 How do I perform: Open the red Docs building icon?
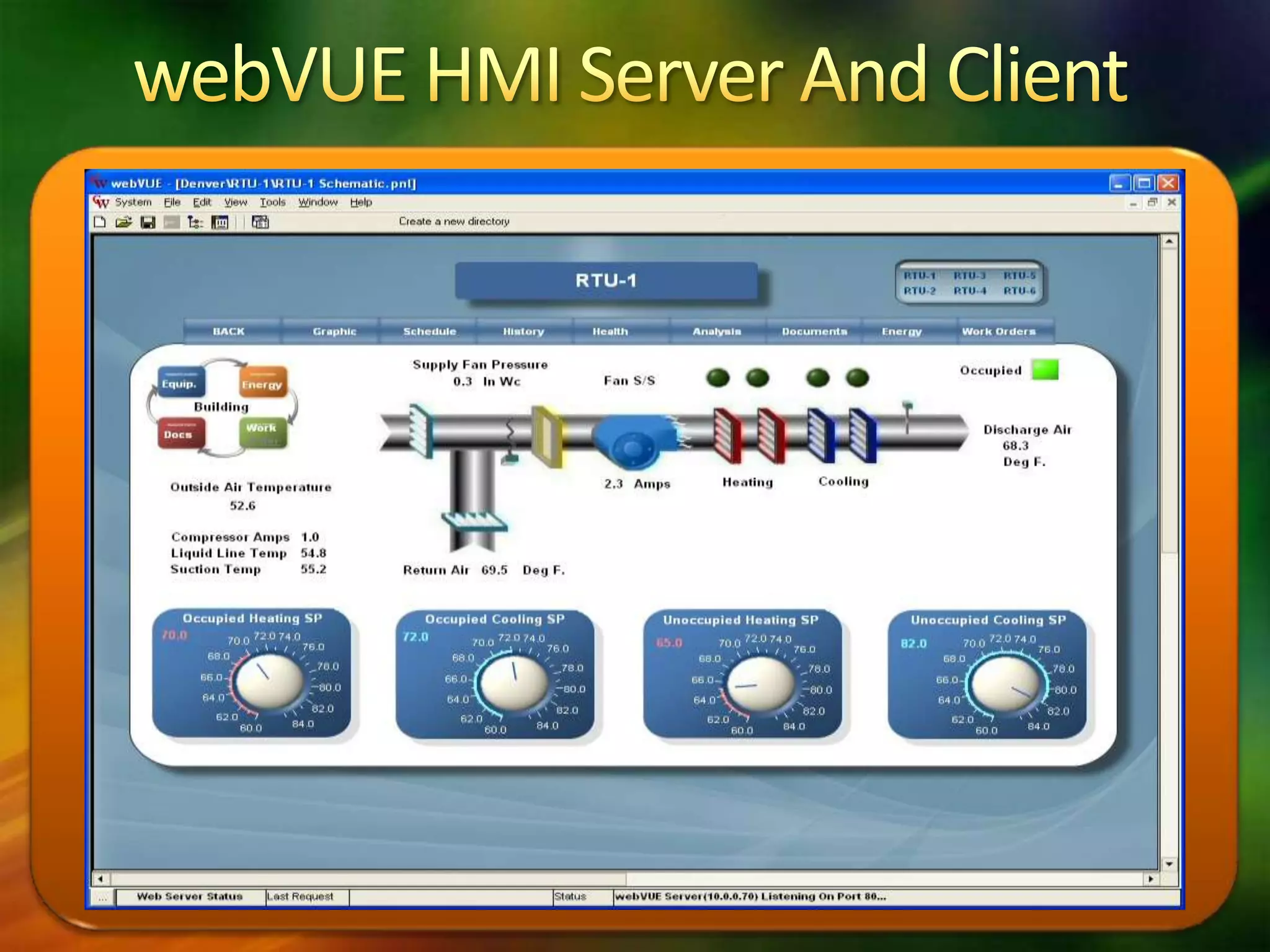[180, 433]
